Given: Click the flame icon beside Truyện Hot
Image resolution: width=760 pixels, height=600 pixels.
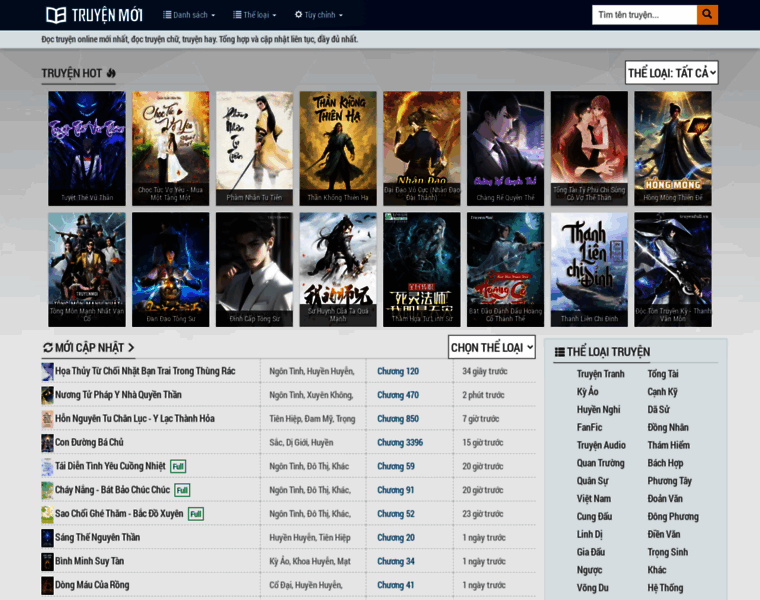Looking at the screenshot, I should click(x=111, y=73).
